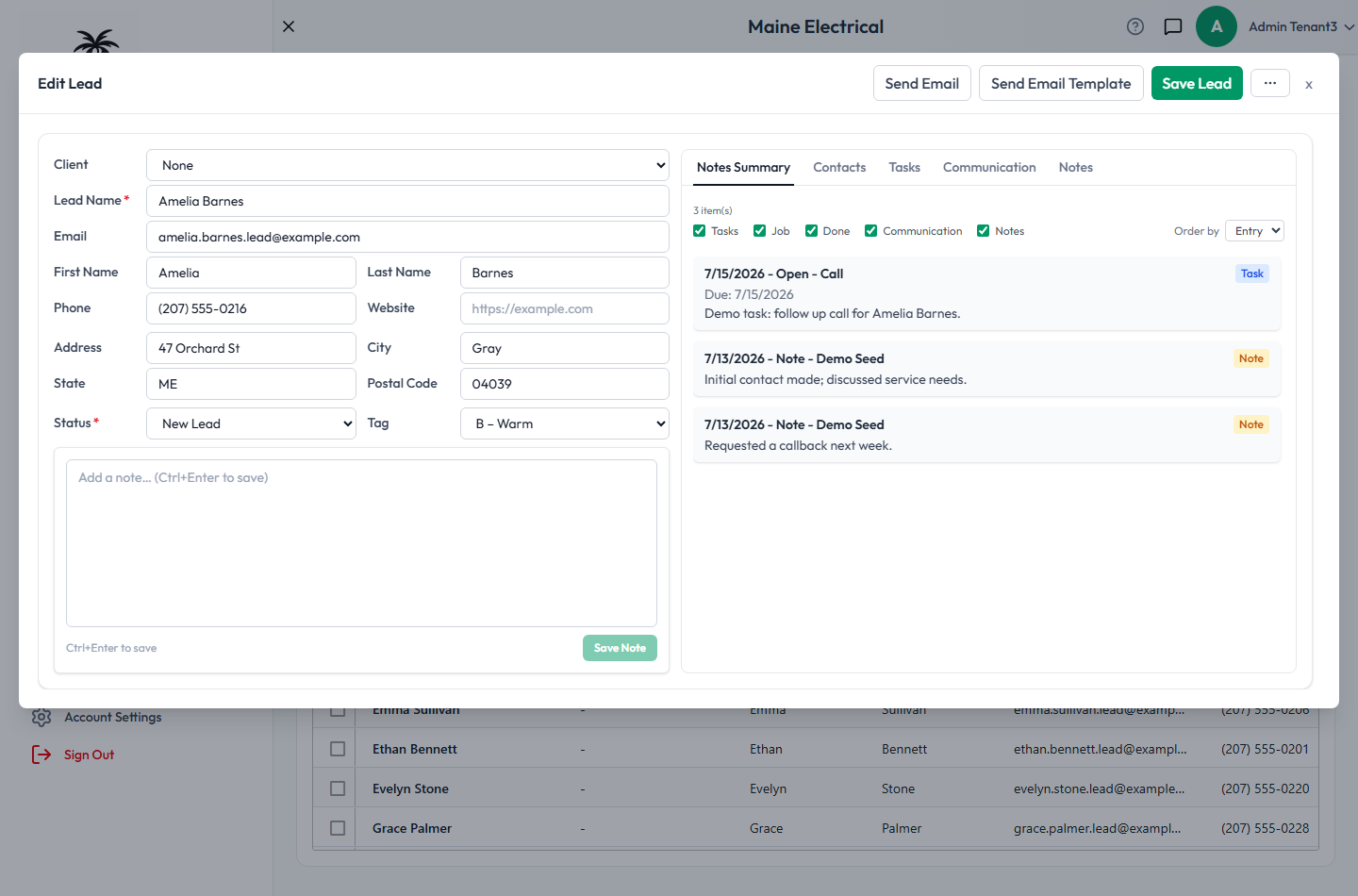
Task: Select the Evelyn Stone row checkbox
Action: [x=338, y=788]
